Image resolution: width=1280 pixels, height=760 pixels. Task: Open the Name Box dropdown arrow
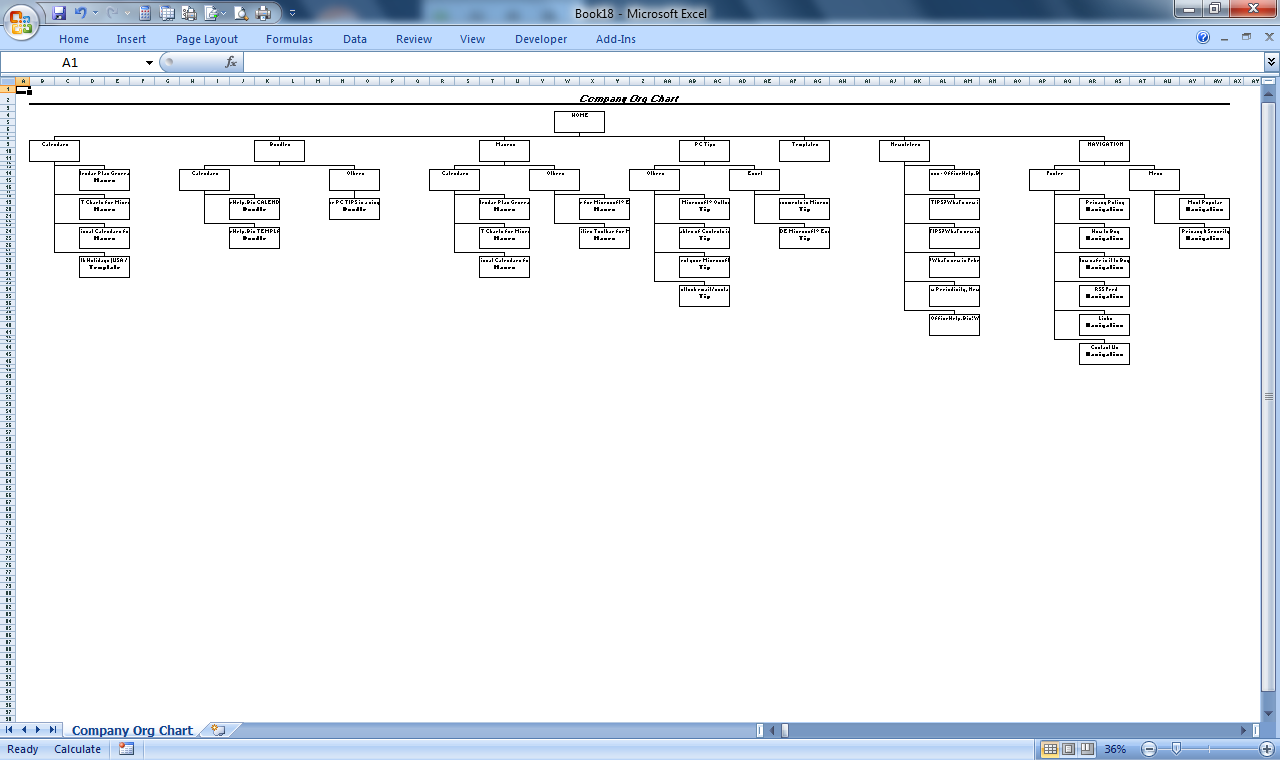click(150, 63)
